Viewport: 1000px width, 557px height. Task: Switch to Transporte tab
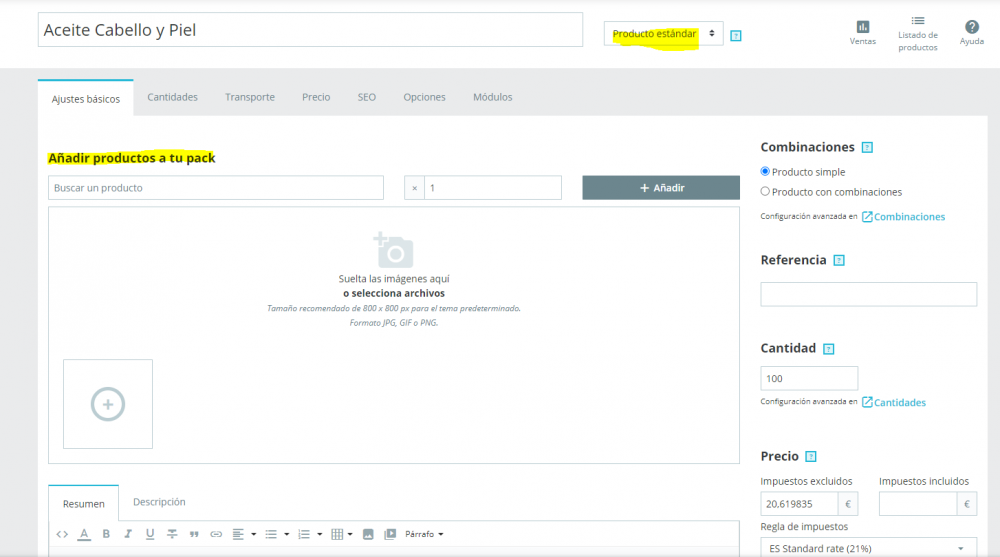tap(250, 97)
